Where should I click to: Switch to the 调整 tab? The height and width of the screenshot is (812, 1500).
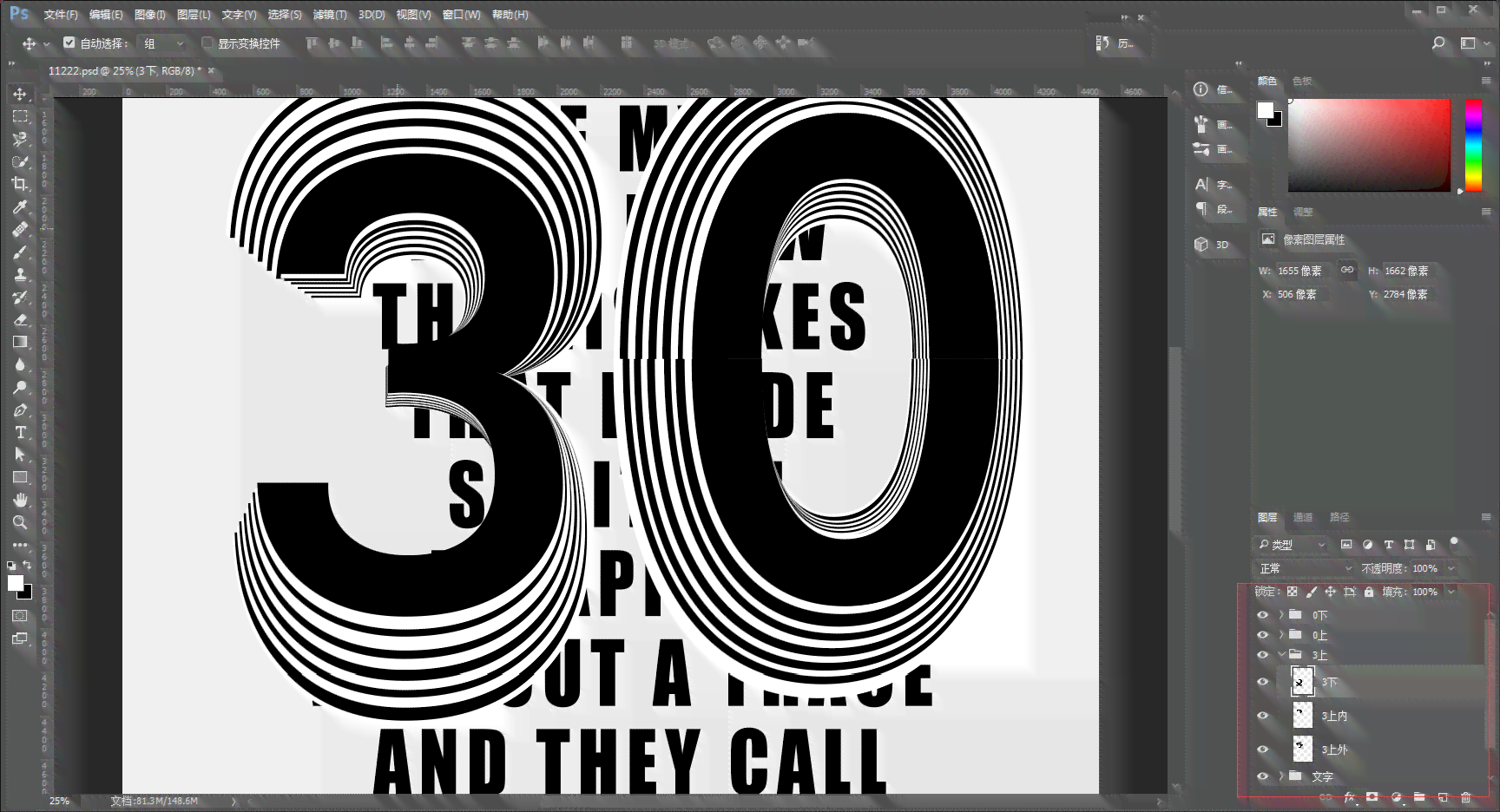[1303, 212]
